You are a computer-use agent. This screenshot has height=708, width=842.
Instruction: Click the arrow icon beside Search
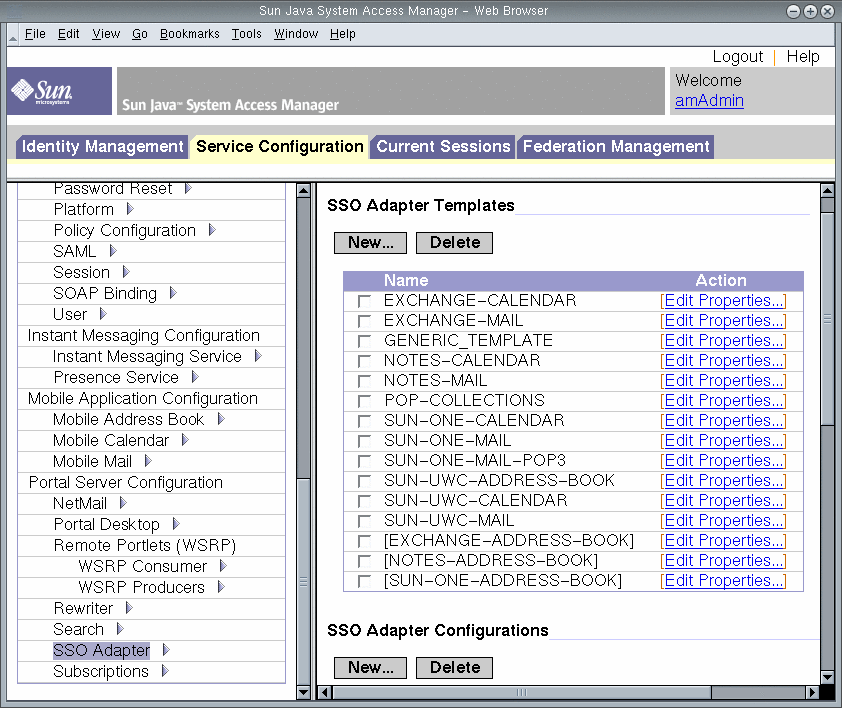tap(120, 628)
